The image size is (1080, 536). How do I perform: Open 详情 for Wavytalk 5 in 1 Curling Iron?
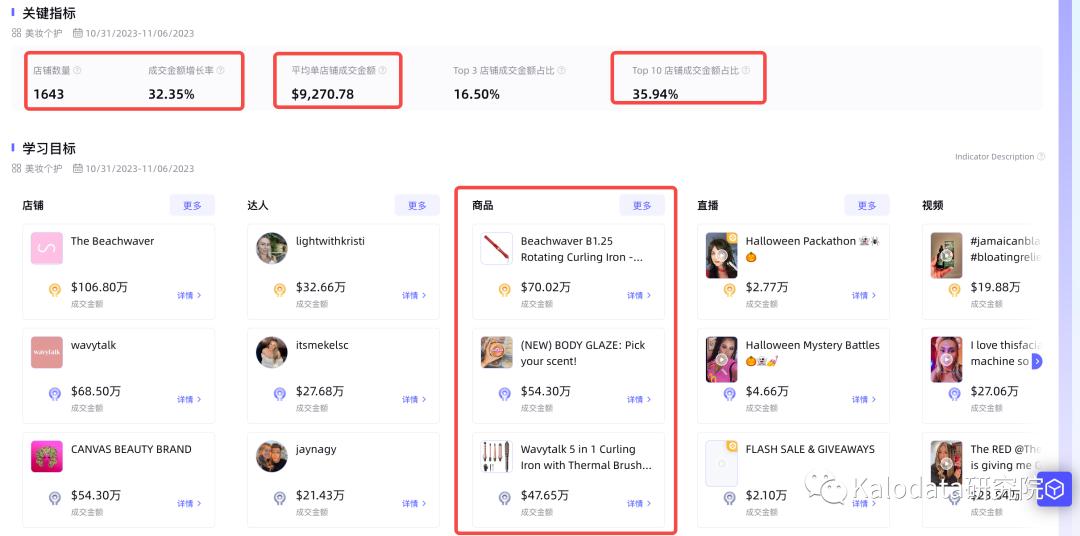(639, 504)
